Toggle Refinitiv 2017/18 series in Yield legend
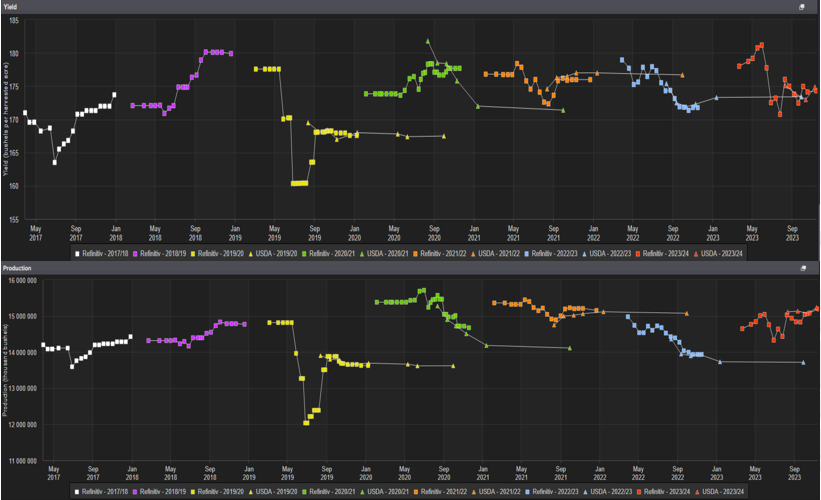Screen dimensions: 821x500 [x=102, y=253]
